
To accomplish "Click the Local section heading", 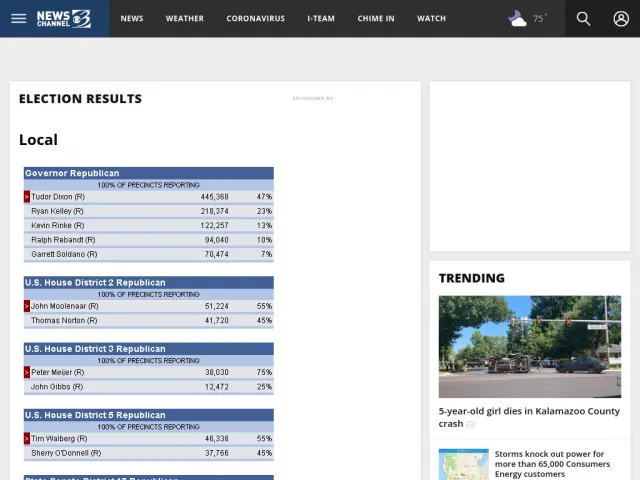I will [38, 140].
